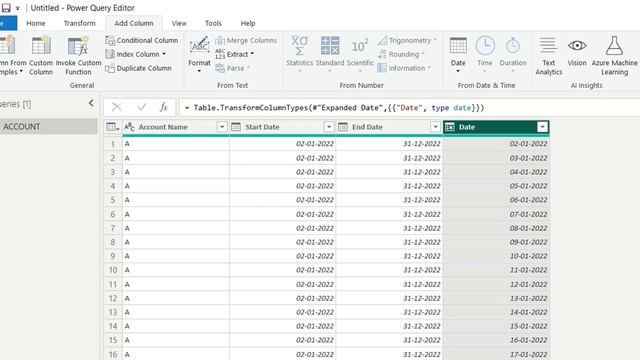Click the Conditional Column button
640x360 pixels.
click(x=142, y=40)
